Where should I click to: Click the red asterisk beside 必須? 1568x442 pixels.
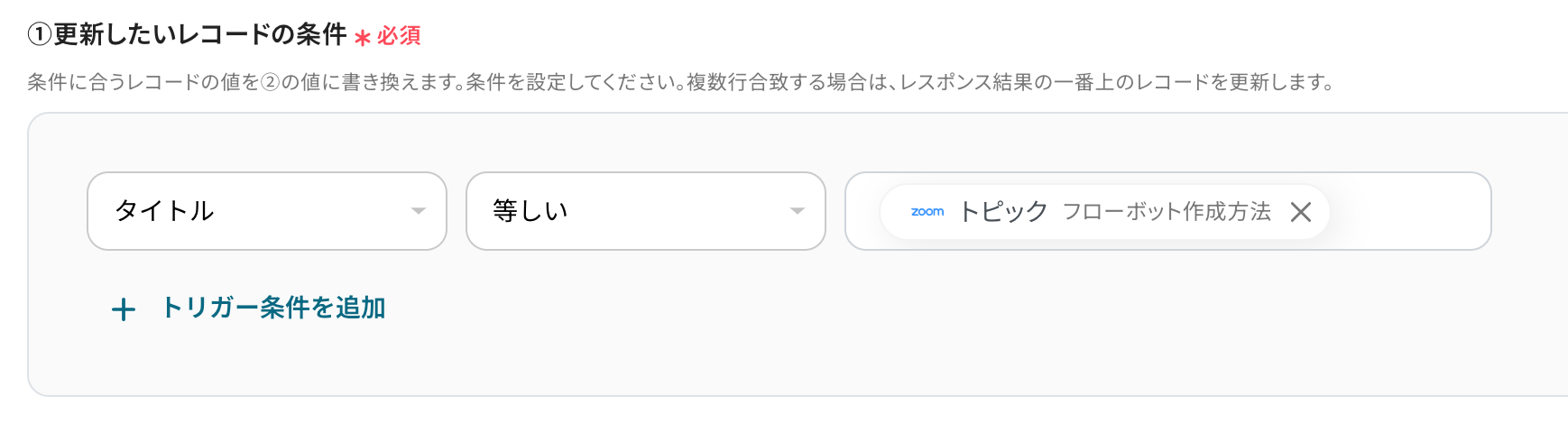coord(363,38)
